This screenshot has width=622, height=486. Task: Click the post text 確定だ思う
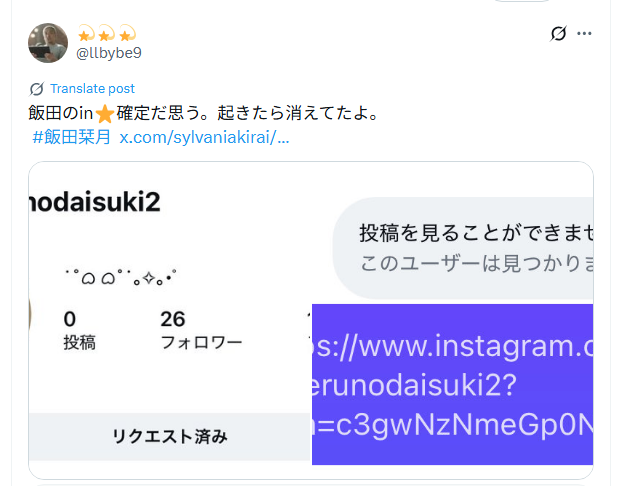(x=157, y=113)
